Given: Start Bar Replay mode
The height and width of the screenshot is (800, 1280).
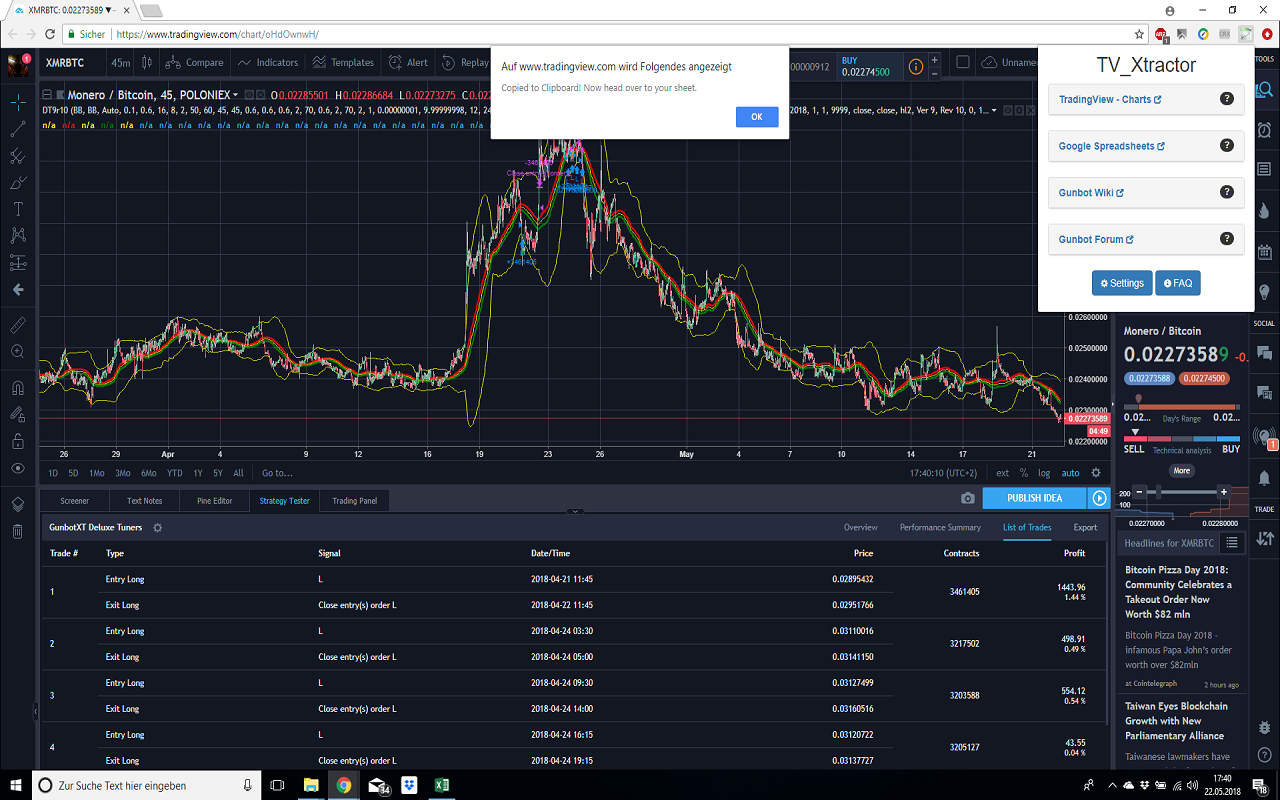Looking at the screenshot, I should pos(466,61).
